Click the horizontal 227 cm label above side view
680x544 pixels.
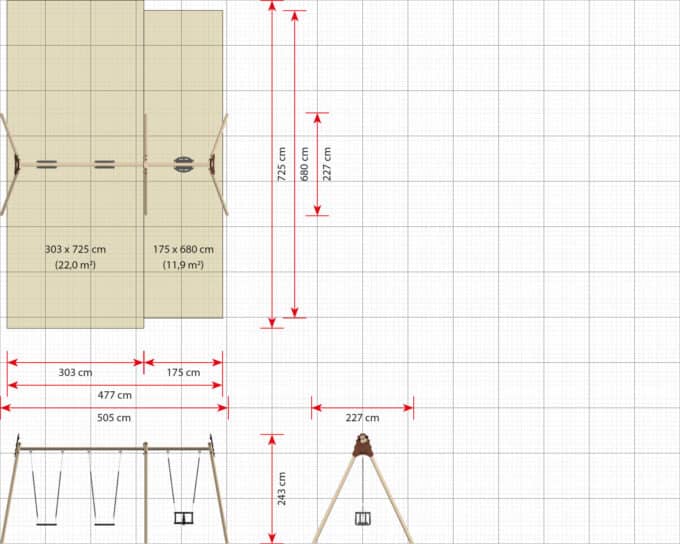(x=362, y=418)
